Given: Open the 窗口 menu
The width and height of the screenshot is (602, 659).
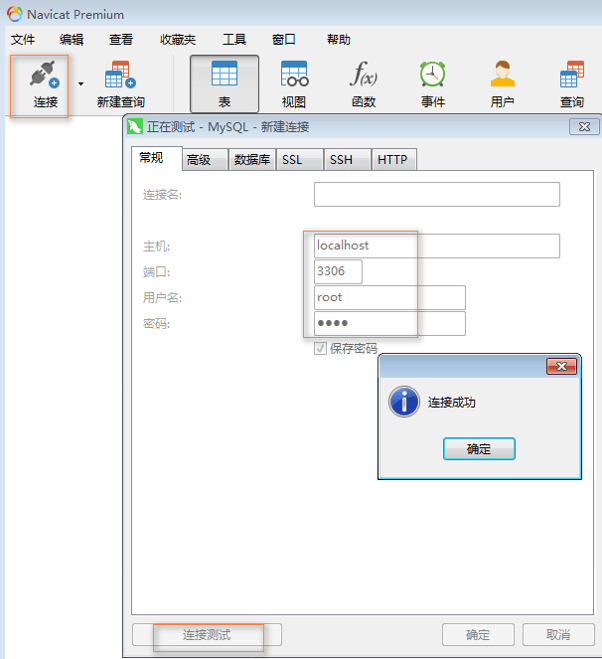Looking at the screenshot, I should pos(284,40).
